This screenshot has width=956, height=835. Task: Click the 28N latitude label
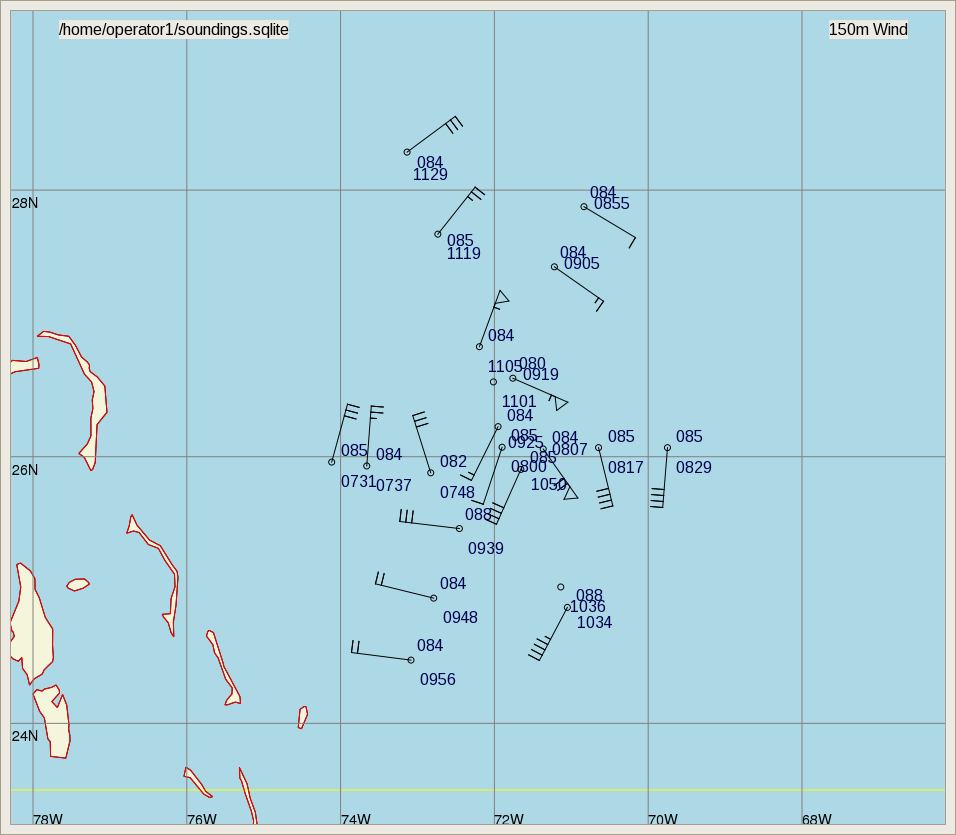(x=25, y=203)
